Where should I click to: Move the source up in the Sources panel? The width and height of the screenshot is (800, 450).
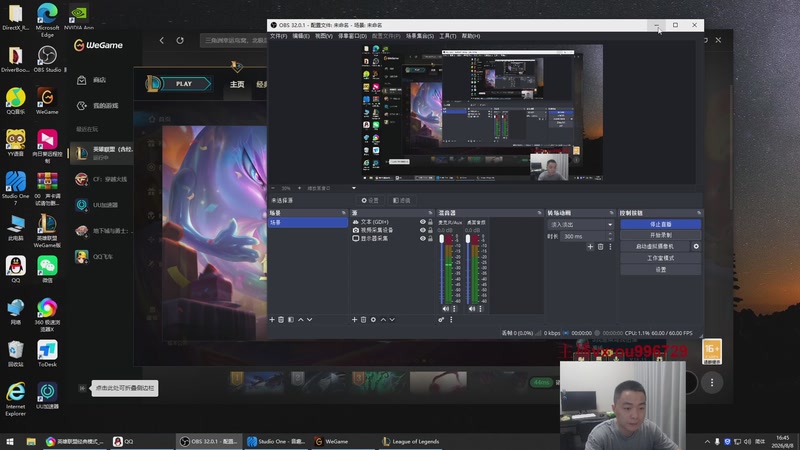point(383,319)
